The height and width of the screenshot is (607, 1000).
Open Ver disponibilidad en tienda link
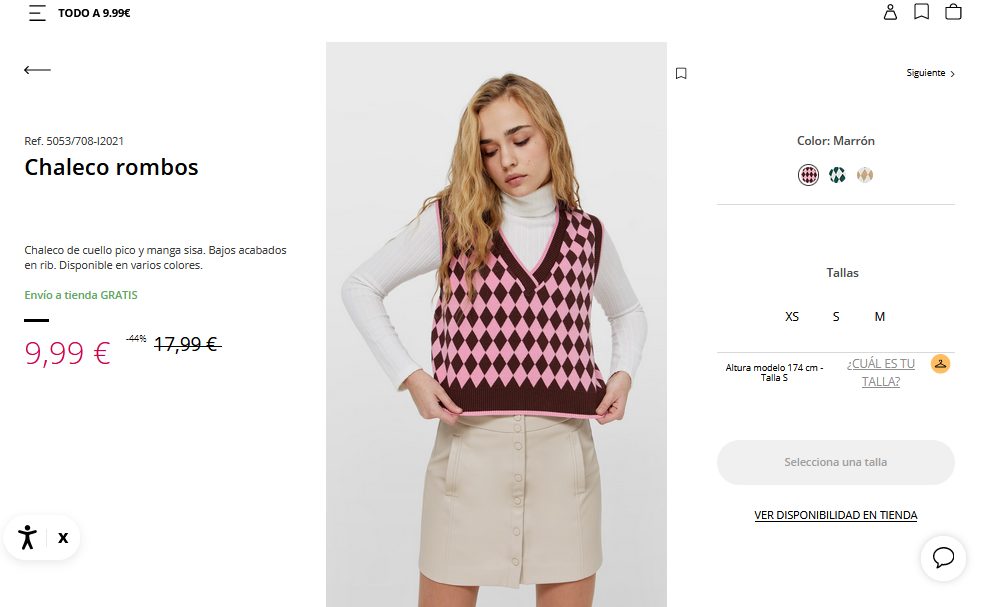[835, 515]
